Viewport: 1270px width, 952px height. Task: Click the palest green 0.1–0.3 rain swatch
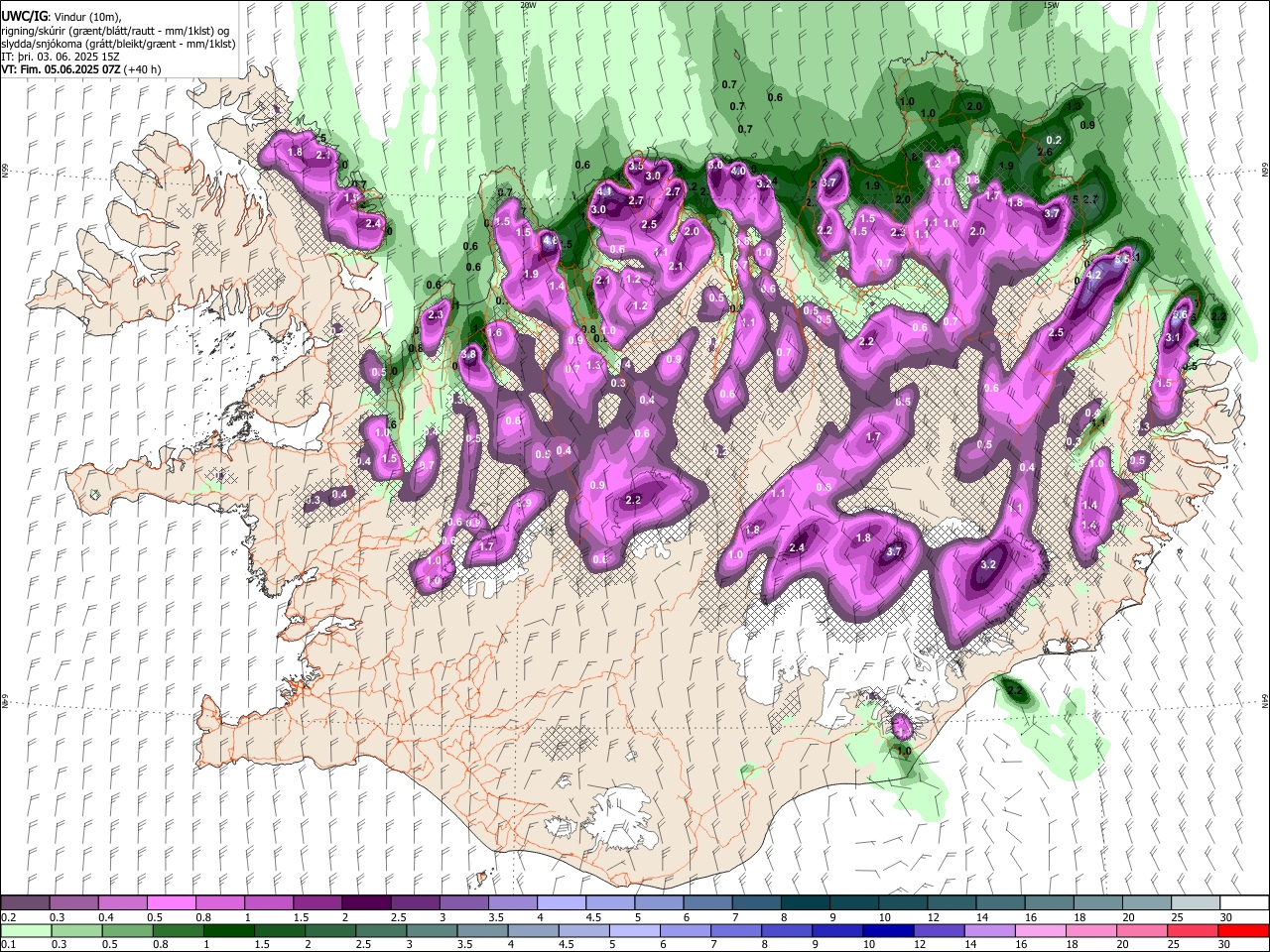(25, 930)
